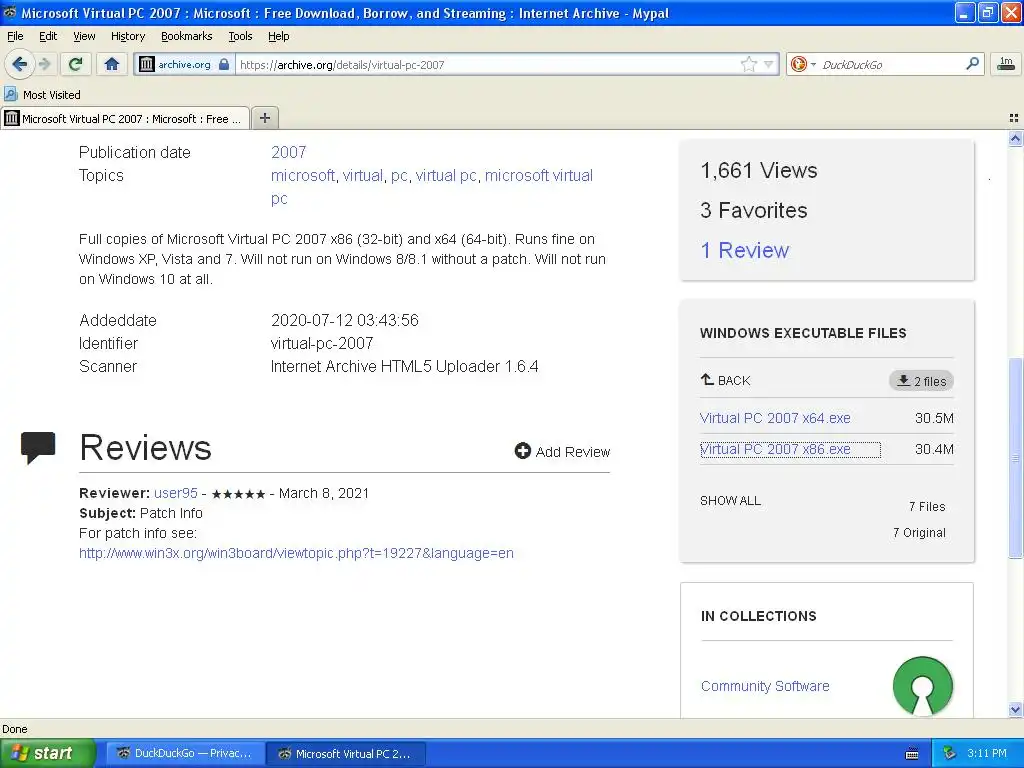Switch to Microsoft Virtual PC taskbar window
Viewport: 1024px width, 768px height.
pyautogui.click(x=346, y=754)
